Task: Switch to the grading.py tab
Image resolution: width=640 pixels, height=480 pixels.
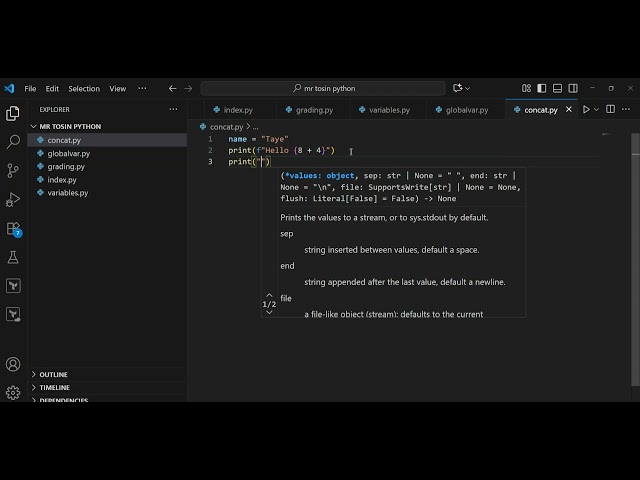Action: [314, 110]
